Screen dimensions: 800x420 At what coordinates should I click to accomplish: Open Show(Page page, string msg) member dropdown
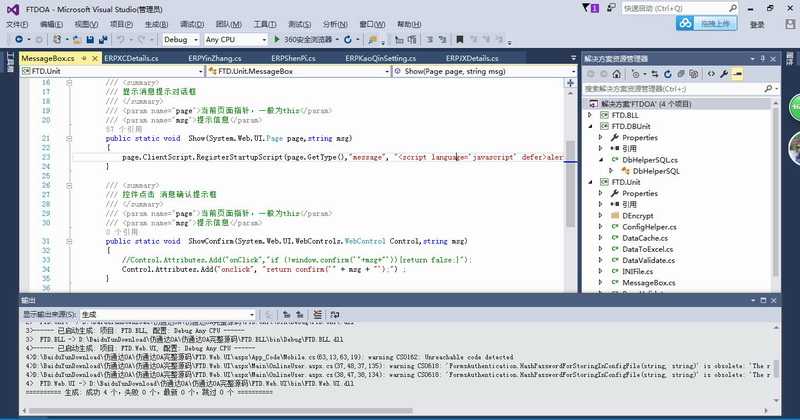(x=484, y=71)
